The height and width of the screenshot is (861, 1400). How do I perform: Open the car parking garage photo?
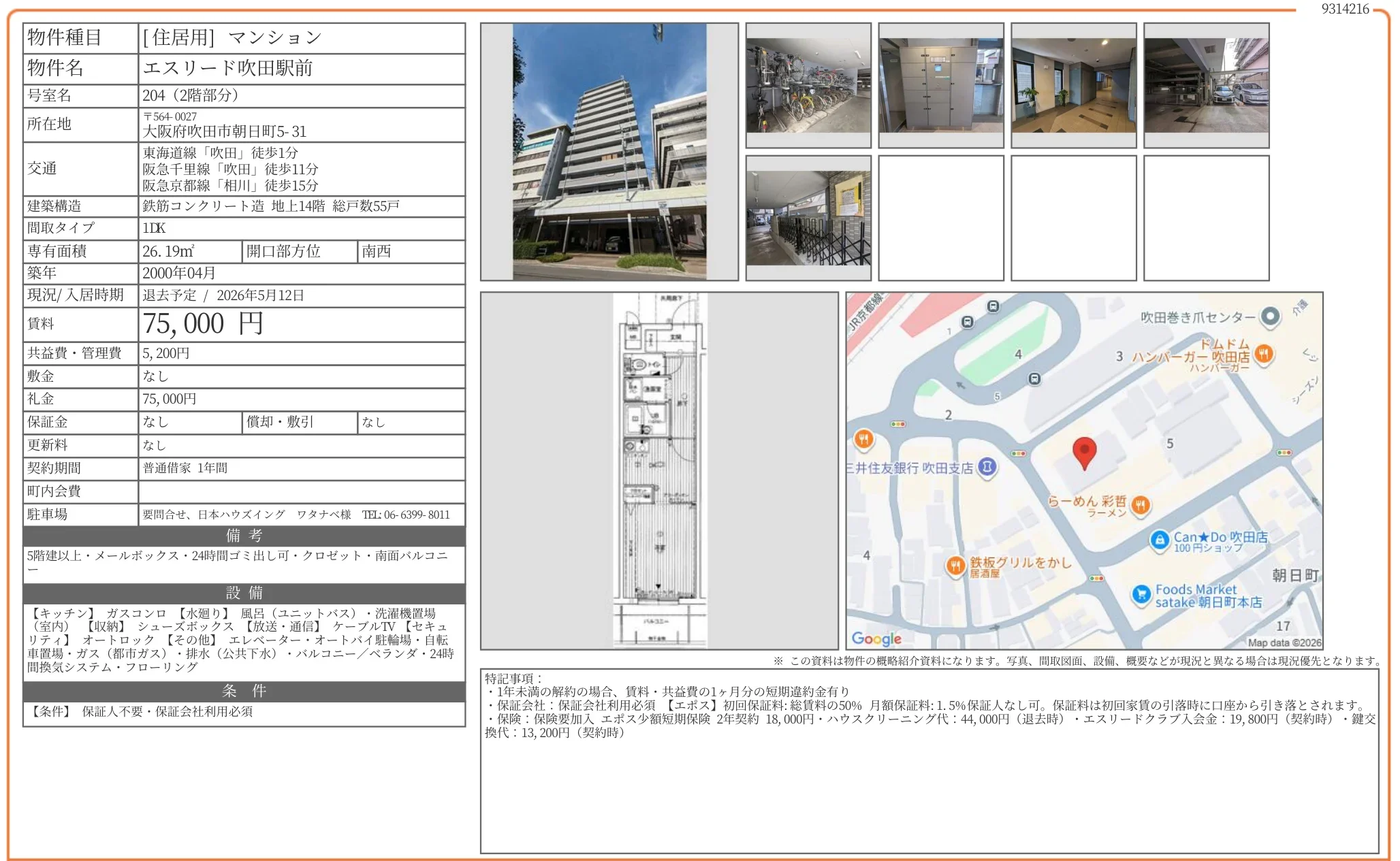[1207, 85]
